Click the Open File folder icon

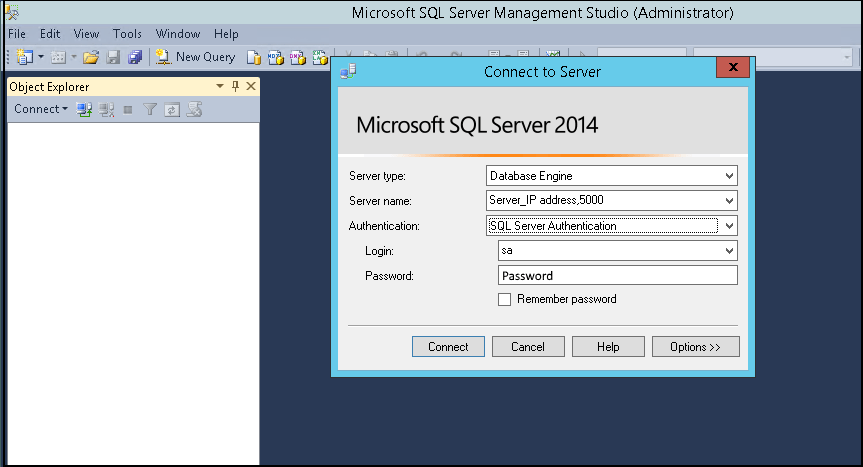[91, 57]
